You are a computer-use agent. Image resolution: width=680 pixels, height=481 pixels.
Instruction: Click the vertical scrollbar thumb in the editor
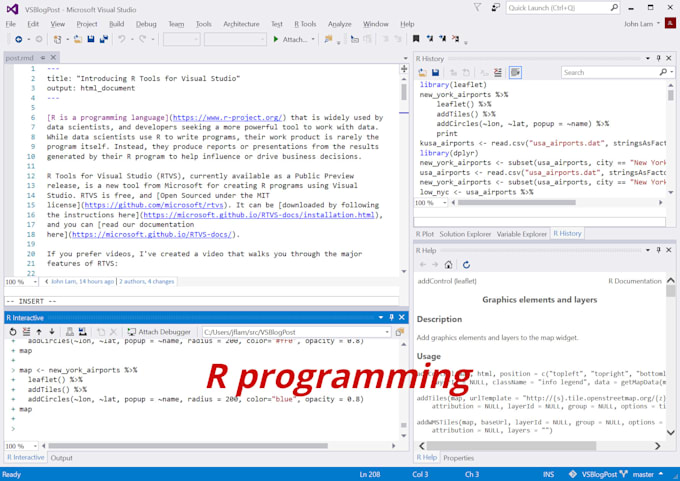click(x=404, y=92)
